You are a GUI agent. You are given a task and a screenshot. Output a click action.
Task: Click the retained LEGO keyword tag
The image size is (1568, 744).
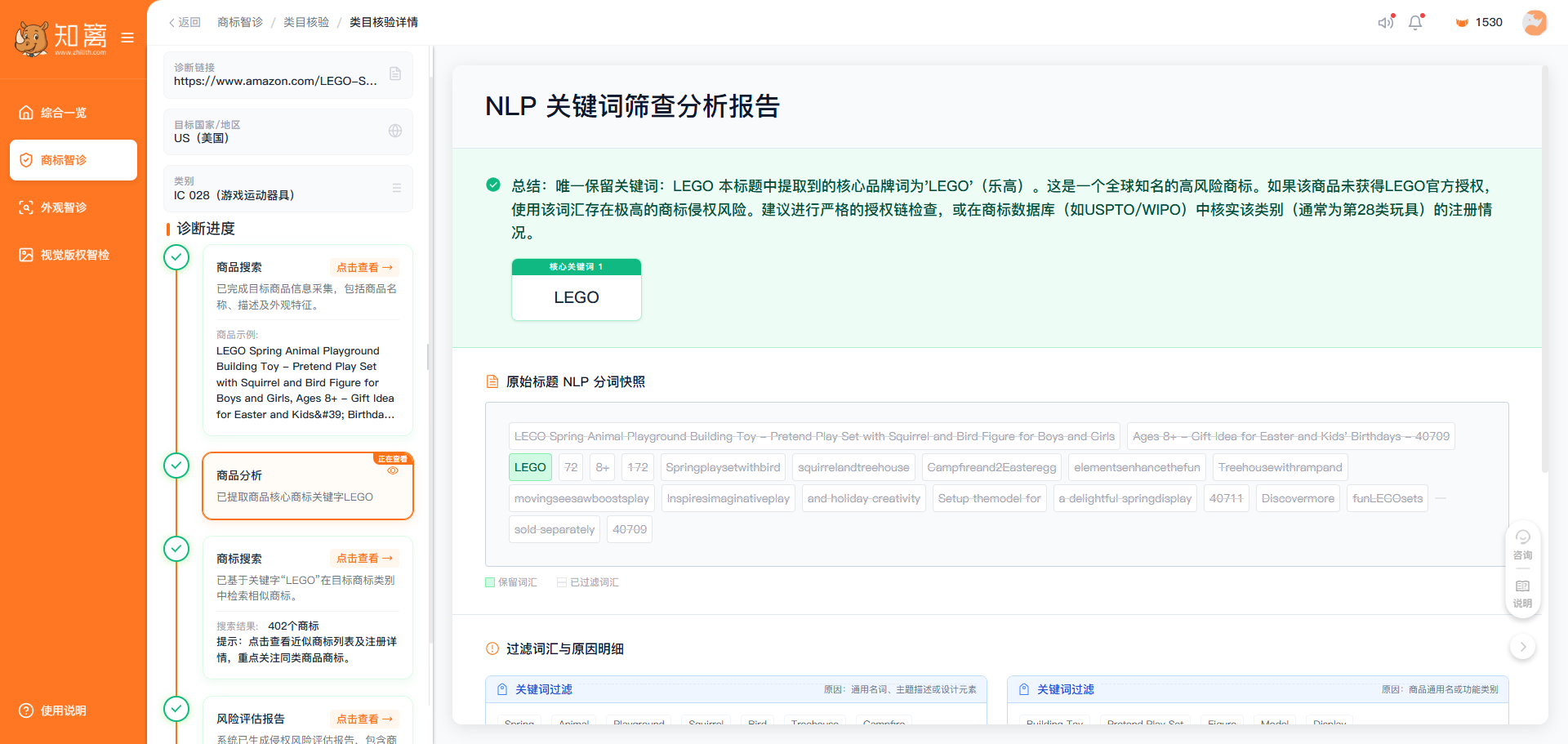click(530, 467)
